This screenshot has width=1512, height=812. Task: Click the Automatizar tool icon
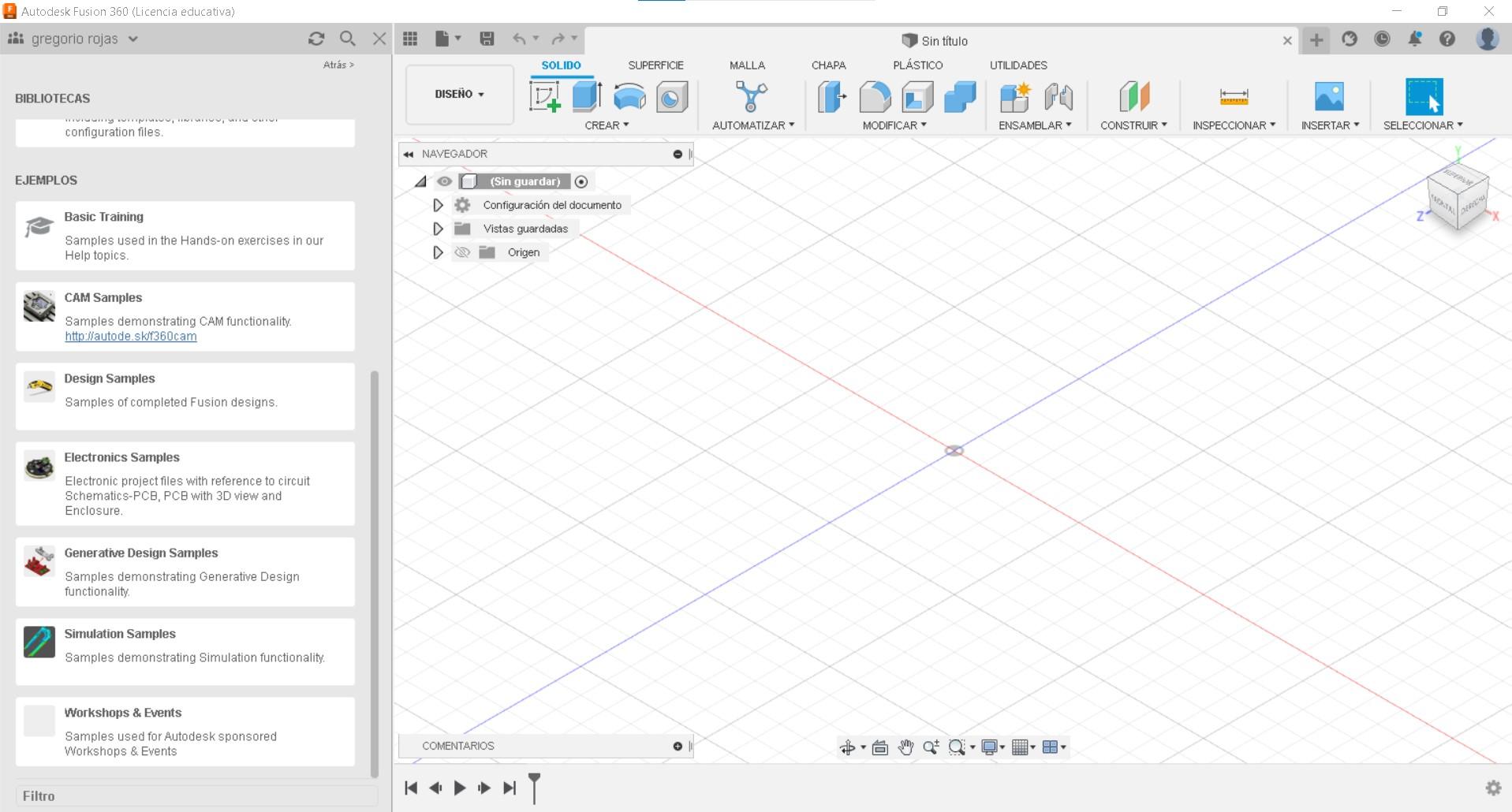[x=751, y=97]
